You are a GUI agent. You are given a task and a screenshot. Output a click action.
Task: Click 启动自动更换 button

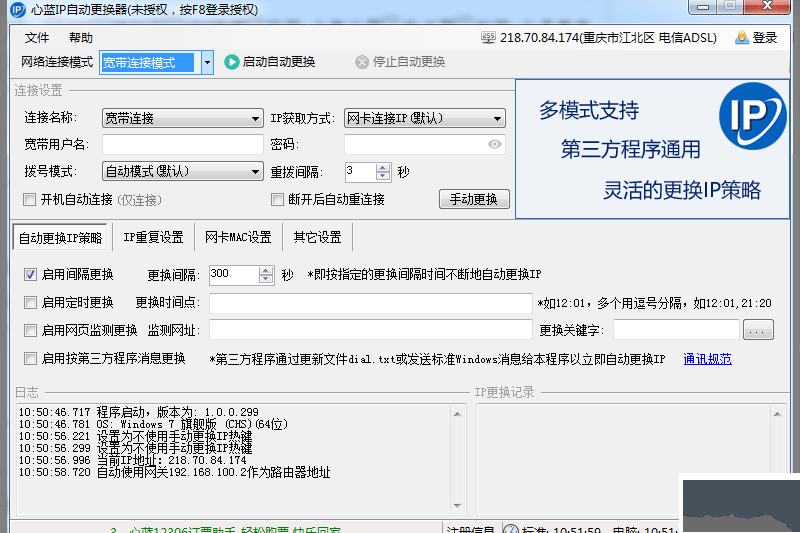tap(270, 62)
